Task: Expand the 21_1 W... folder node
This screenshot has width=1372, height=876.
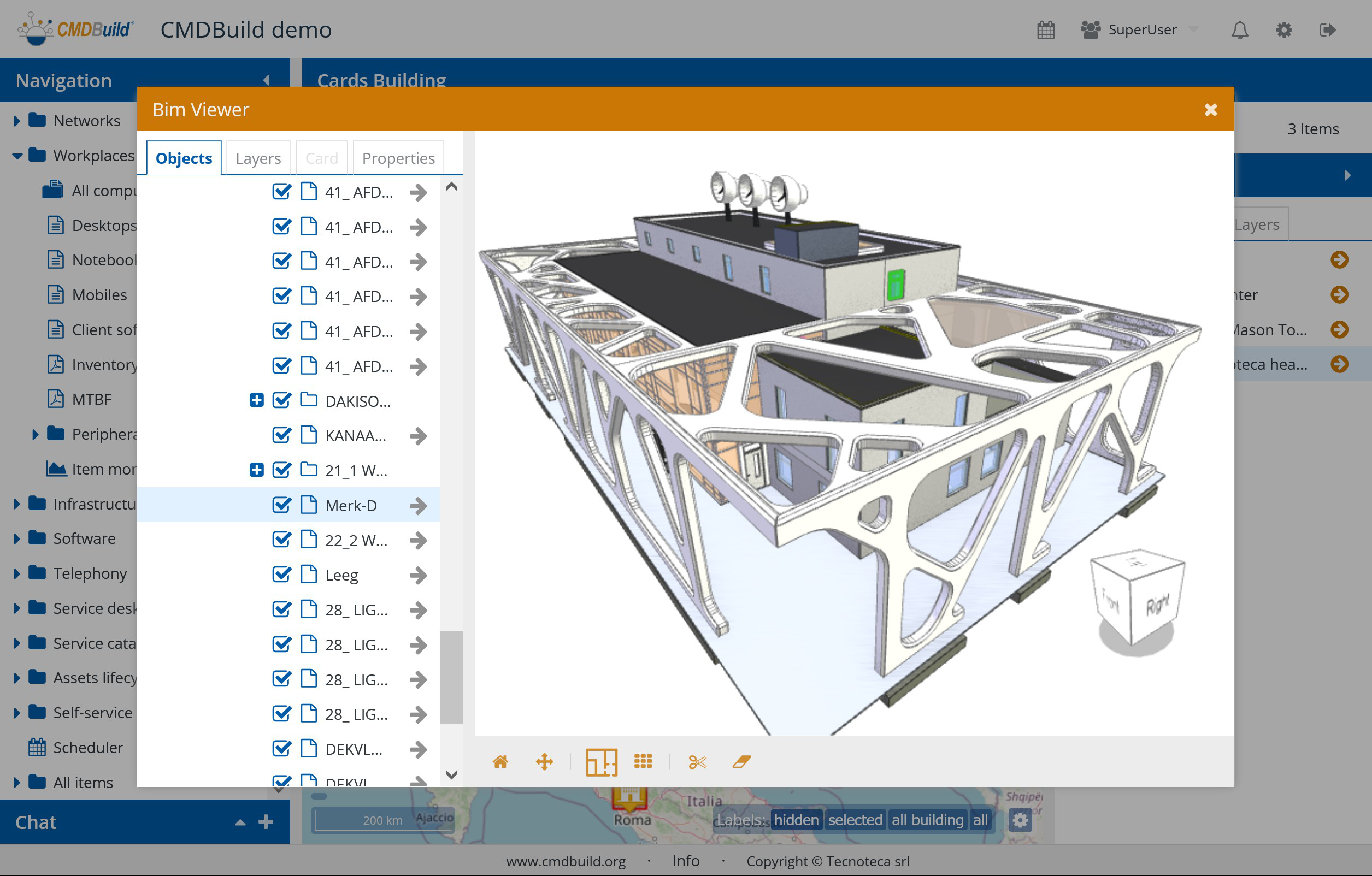Action: point(256,470)
